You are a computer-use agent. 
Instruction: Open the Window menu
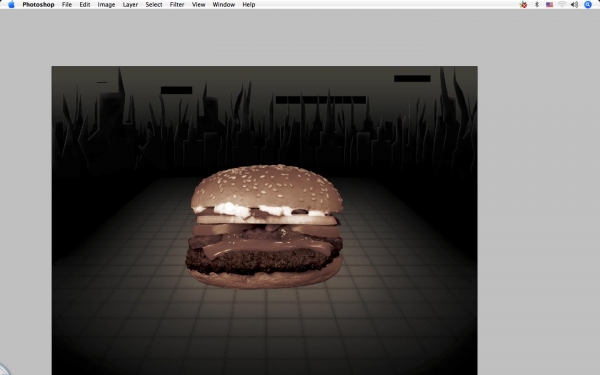[x=223, y=5]
